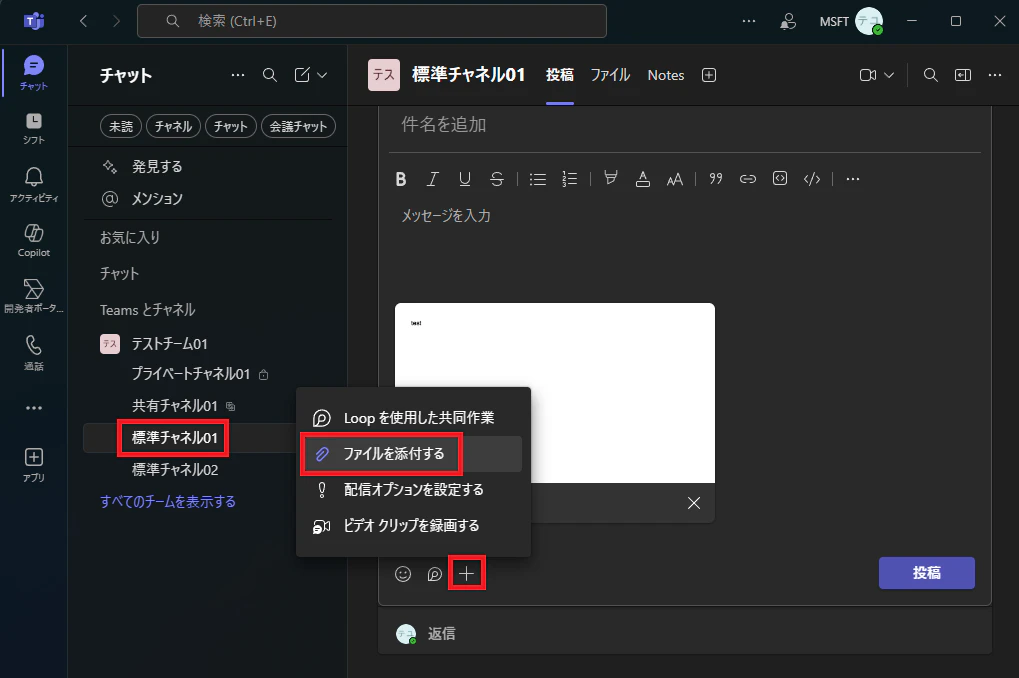Search within the chat list

270,75
